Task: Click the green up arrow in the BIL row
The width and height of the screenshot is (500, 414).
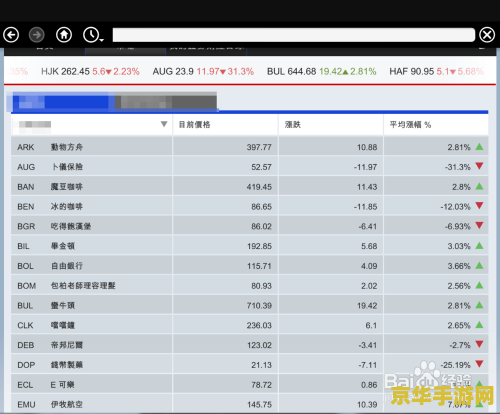Action: (x=479, y=245)
